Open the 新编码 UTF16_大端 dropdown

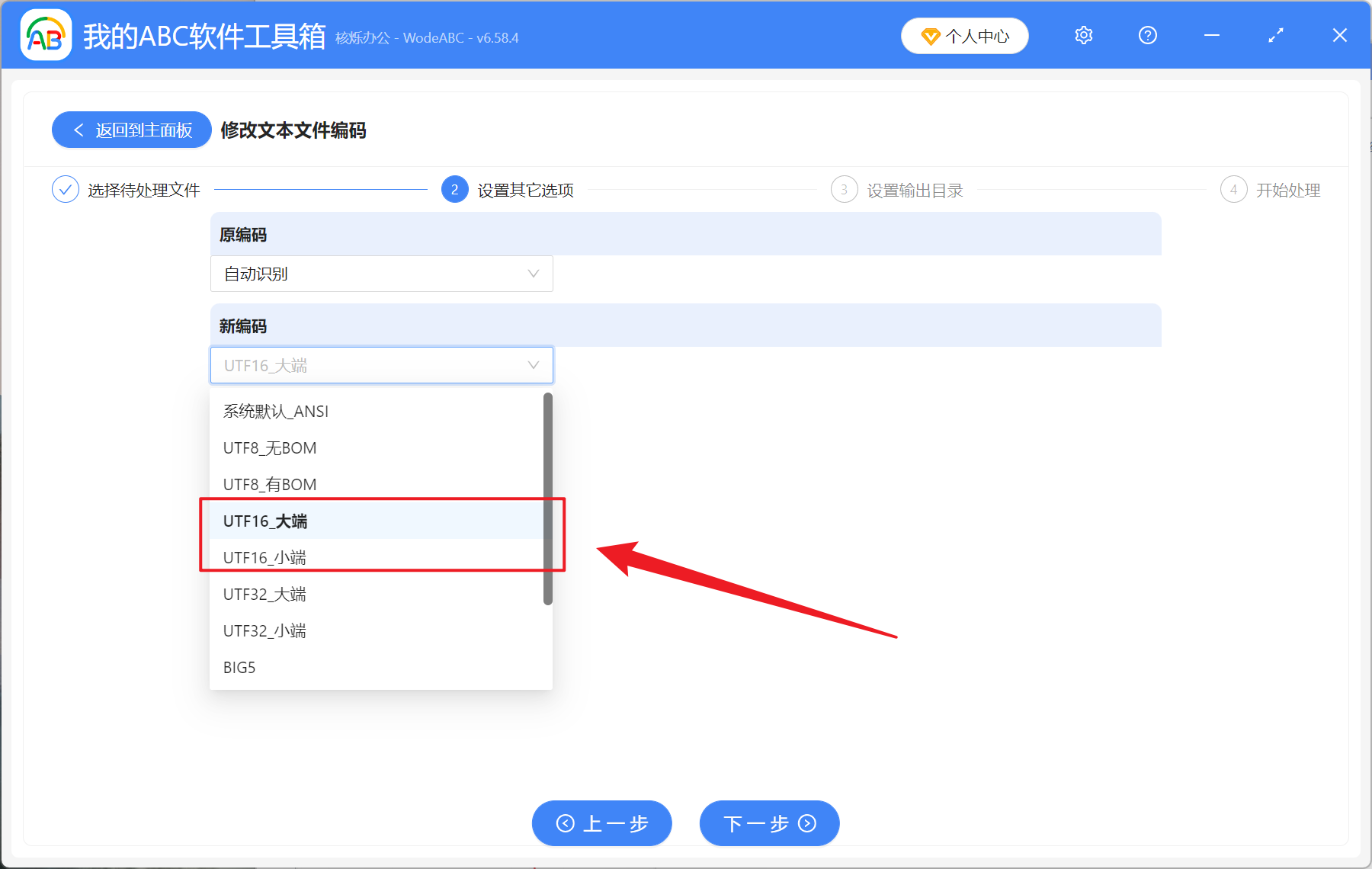(381, 365)
